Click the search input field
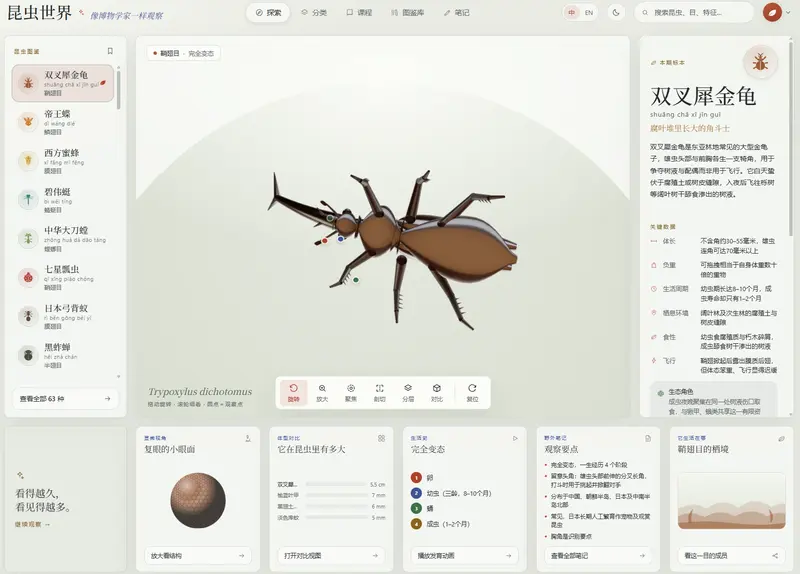This screenshot has height=574, width=800. point(694,13)
